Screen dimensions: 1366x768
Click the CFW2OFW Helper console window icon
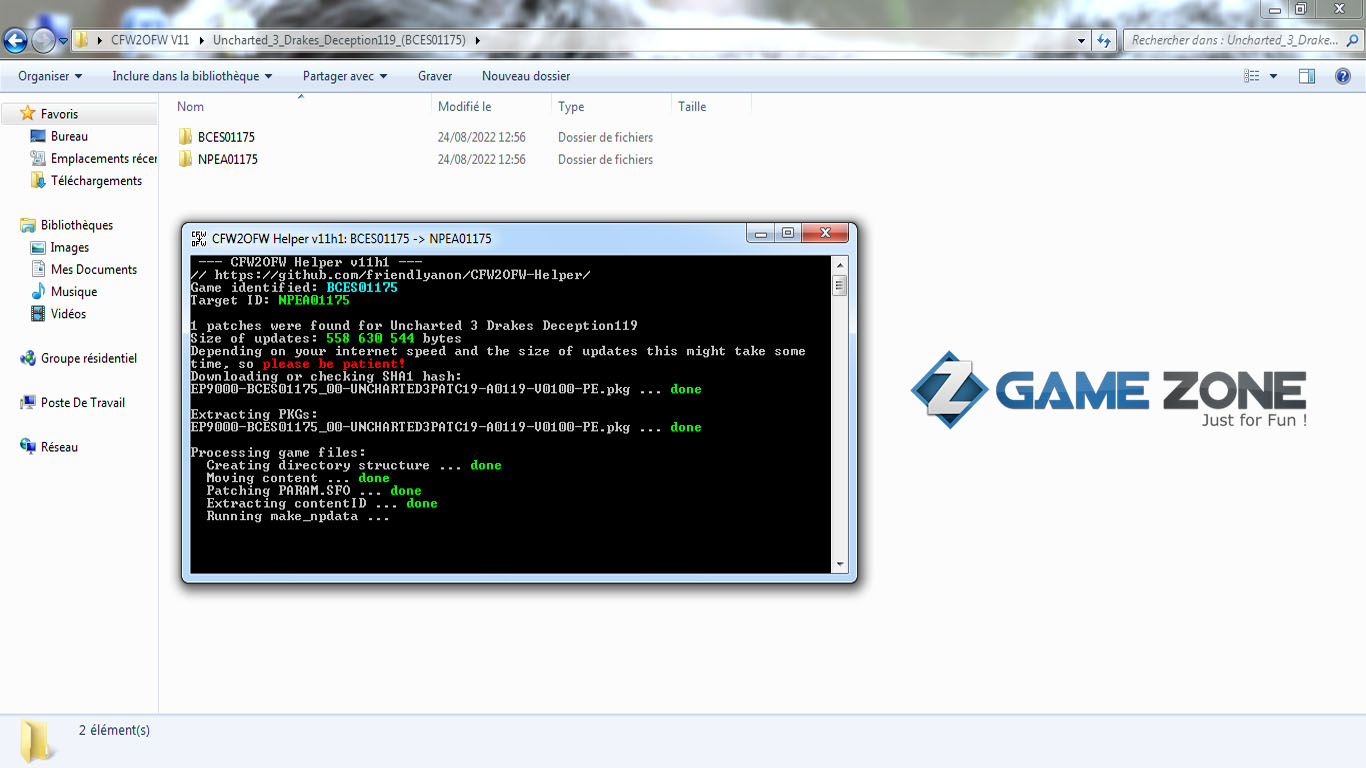point(199,238)
